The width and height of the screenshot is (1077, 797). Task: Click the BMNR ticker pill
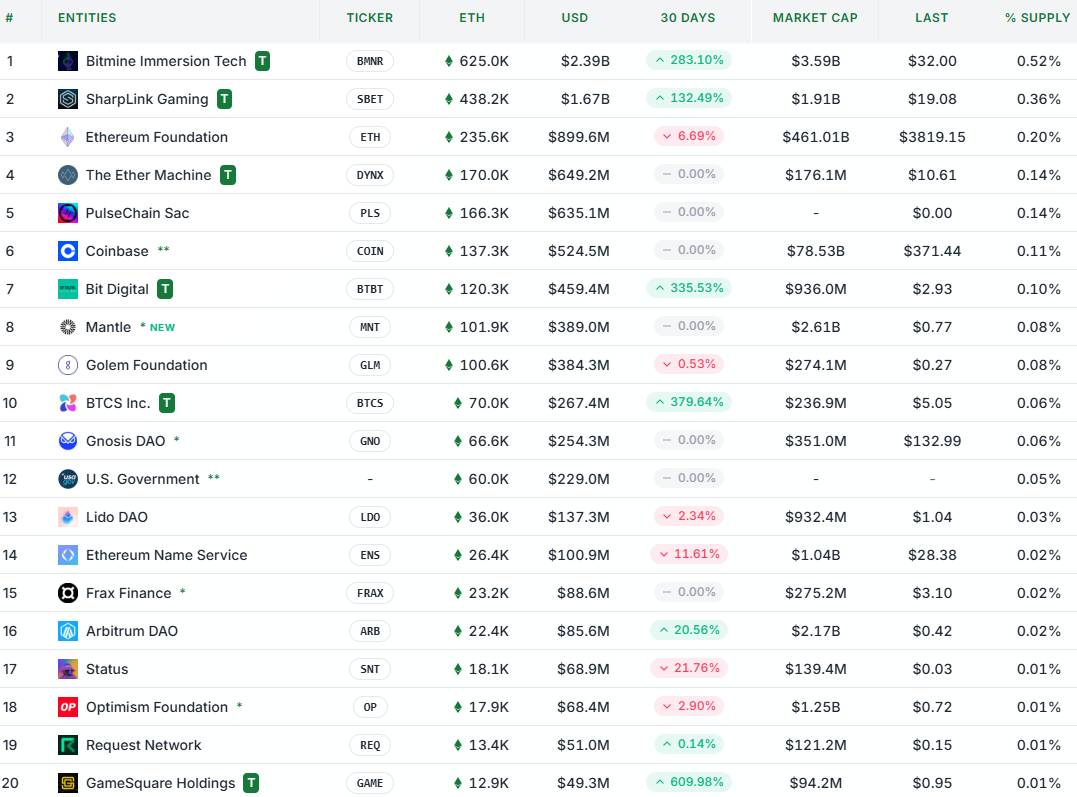(370, 61)
